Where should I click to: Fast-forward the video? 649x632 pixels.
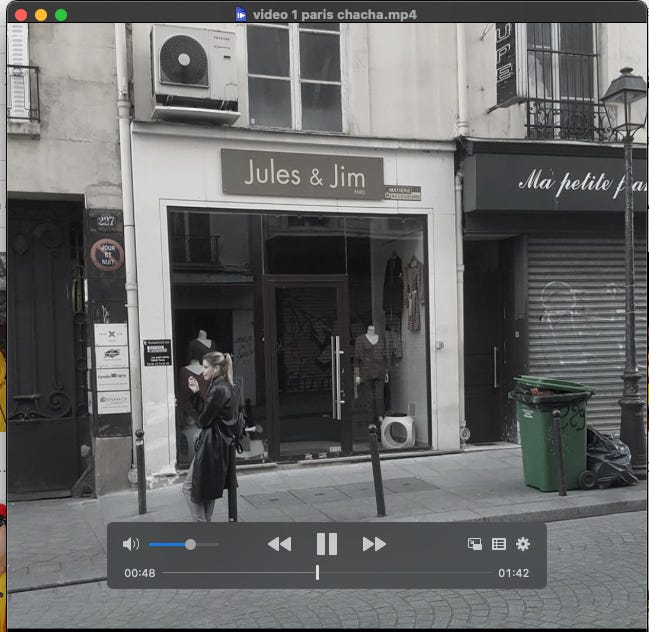[374, 544]
